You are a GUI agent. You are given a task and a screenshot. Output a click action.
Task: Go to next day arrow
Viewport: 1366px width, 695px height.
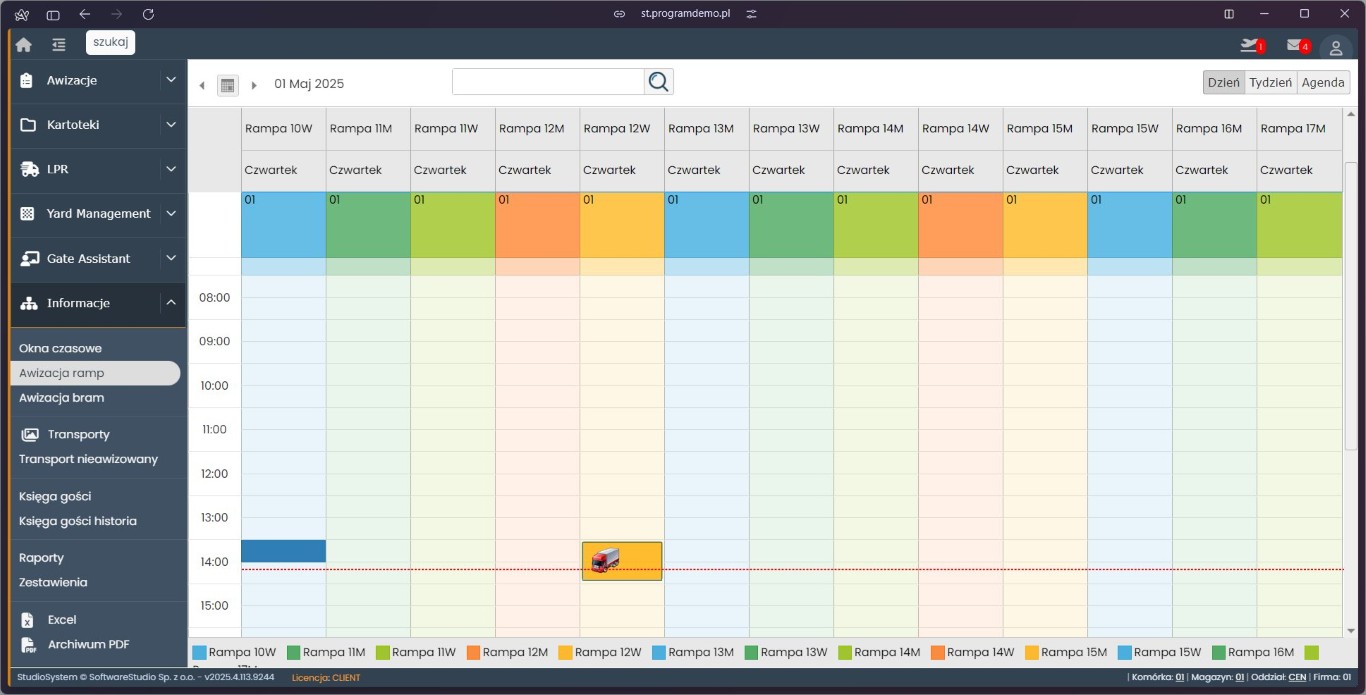(254, 85)
